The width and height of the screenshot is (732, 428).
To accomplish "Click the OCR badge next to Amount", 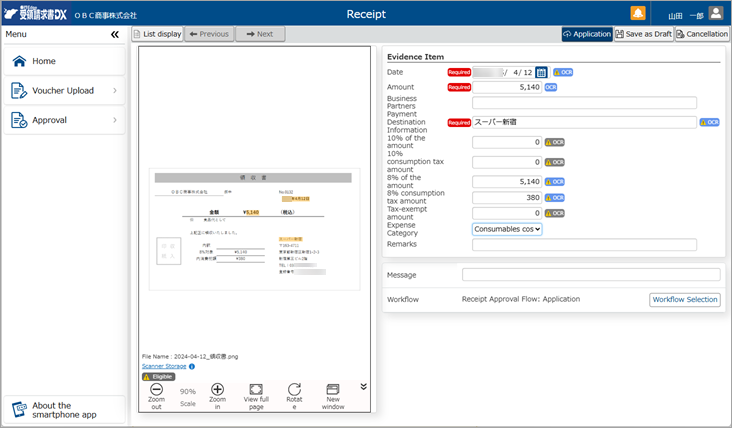I will [551, 87].
